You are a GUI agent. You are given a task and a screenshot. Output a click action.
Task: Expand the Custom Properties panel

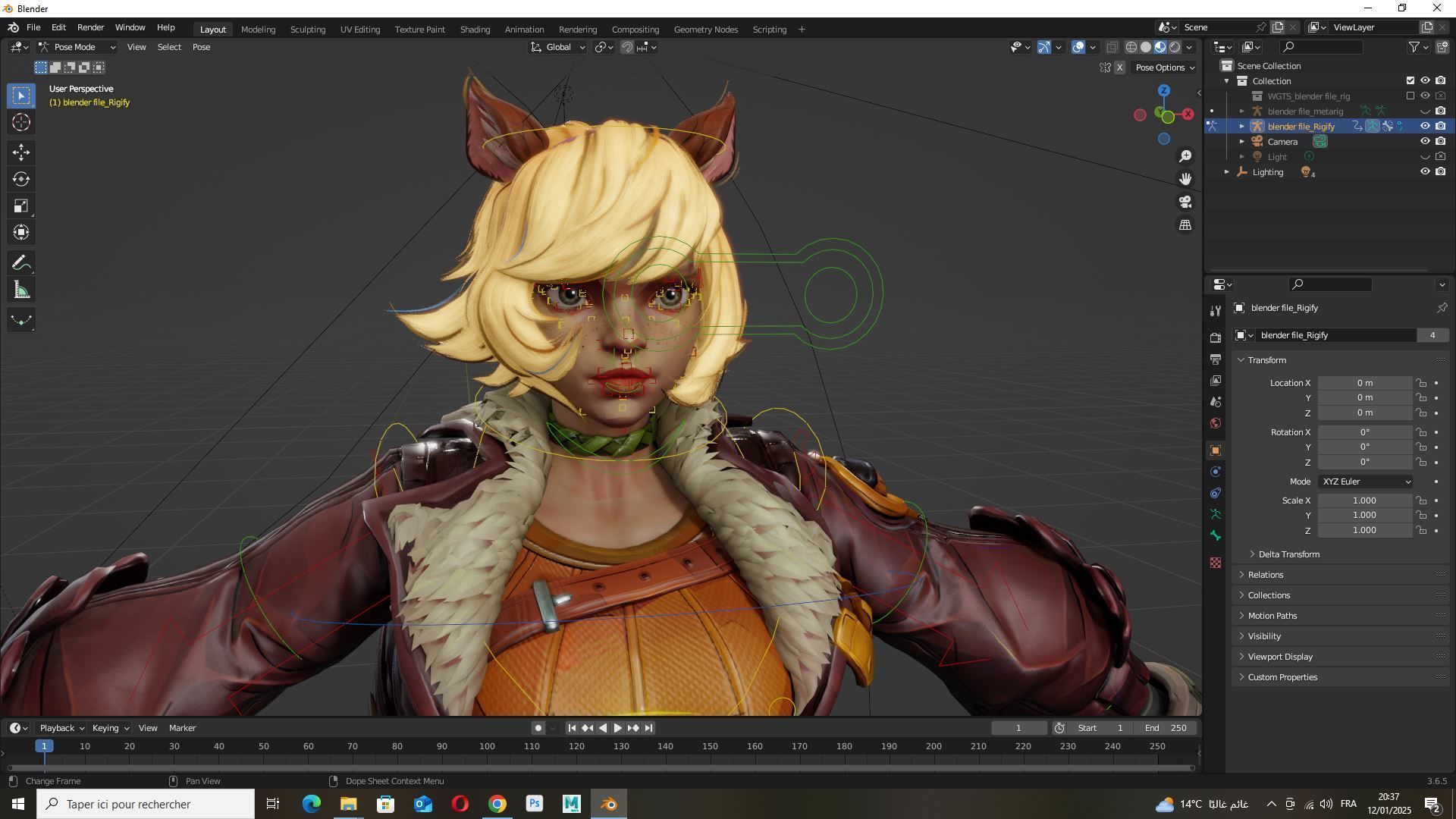click(1282, 677)
